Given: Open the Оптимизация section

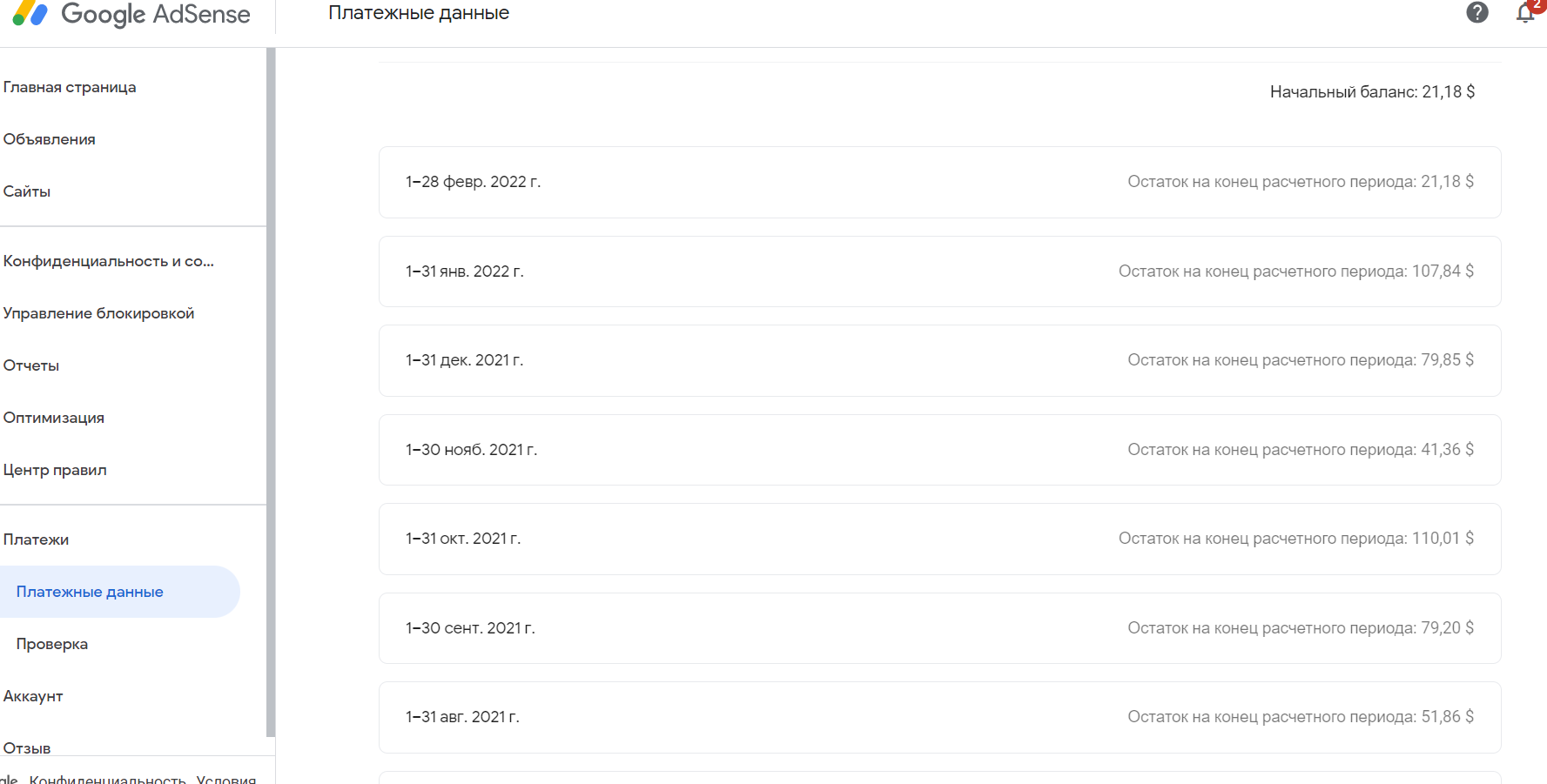Looking at the screenshot, I should point(54,418).
